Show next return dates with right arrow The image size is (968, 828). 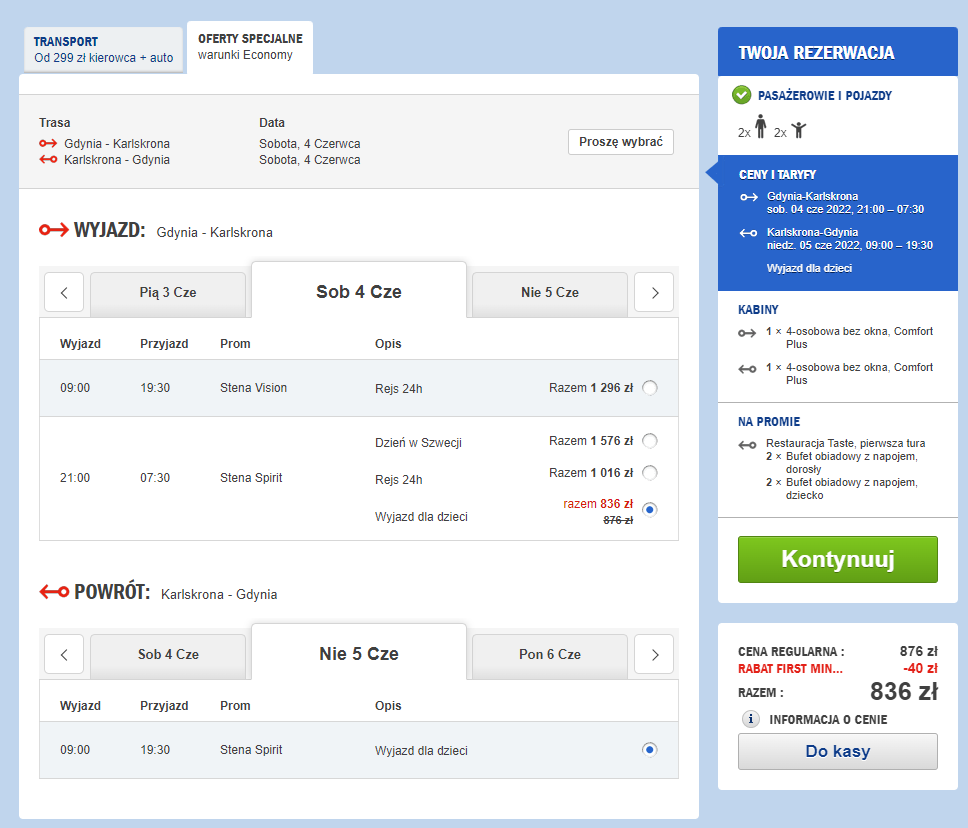coord(655,654)
